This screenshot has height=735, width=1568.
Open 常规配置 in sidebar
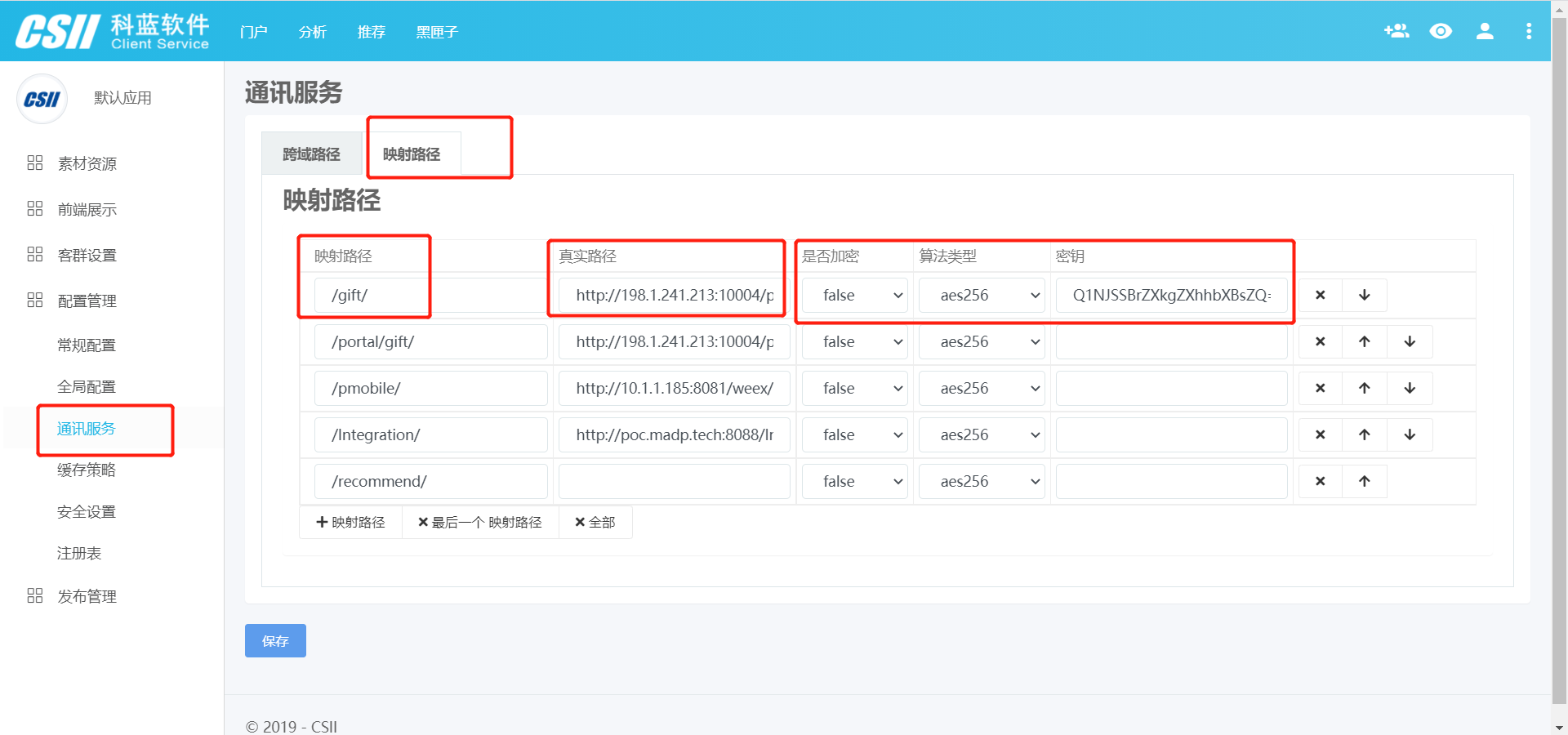[x=87, y=345]
